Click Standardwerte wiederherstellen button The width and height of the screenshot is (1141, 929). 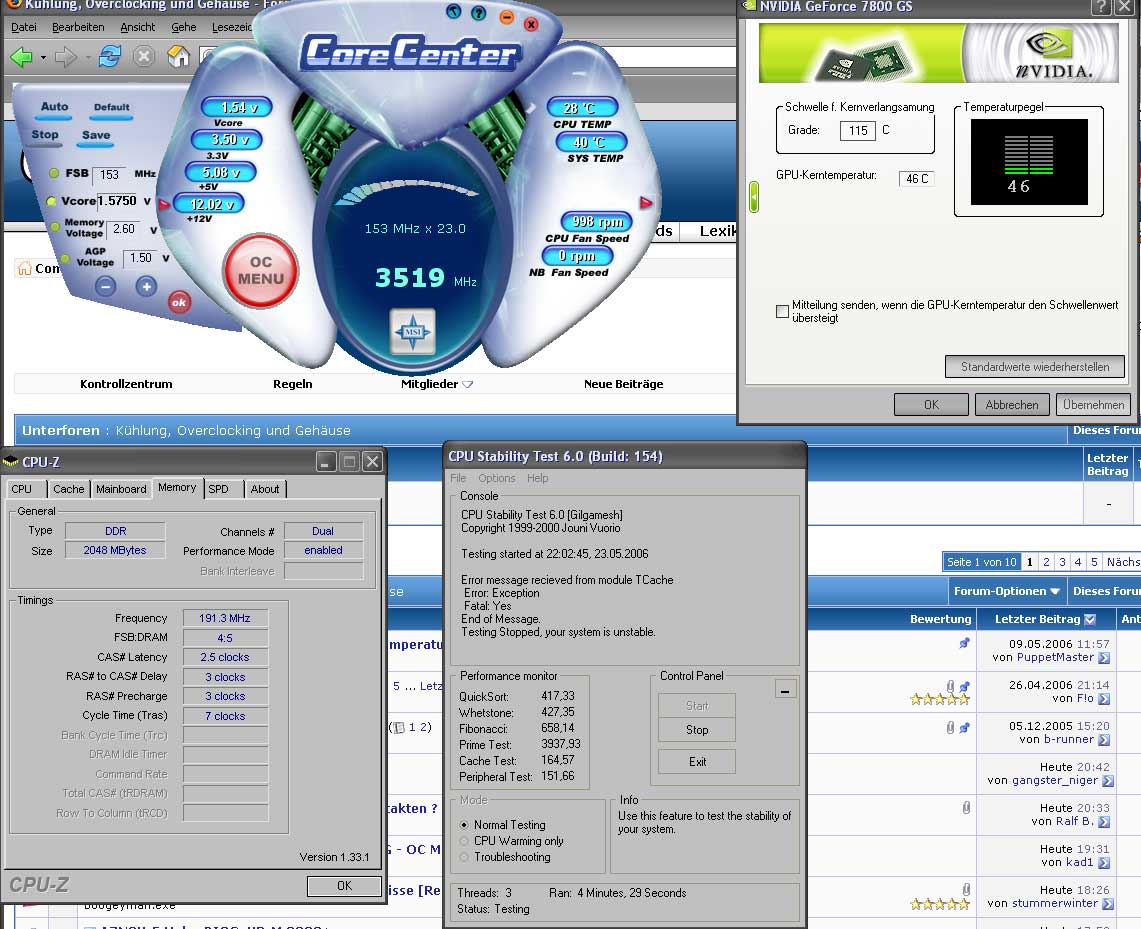(x=1035, y=367)
